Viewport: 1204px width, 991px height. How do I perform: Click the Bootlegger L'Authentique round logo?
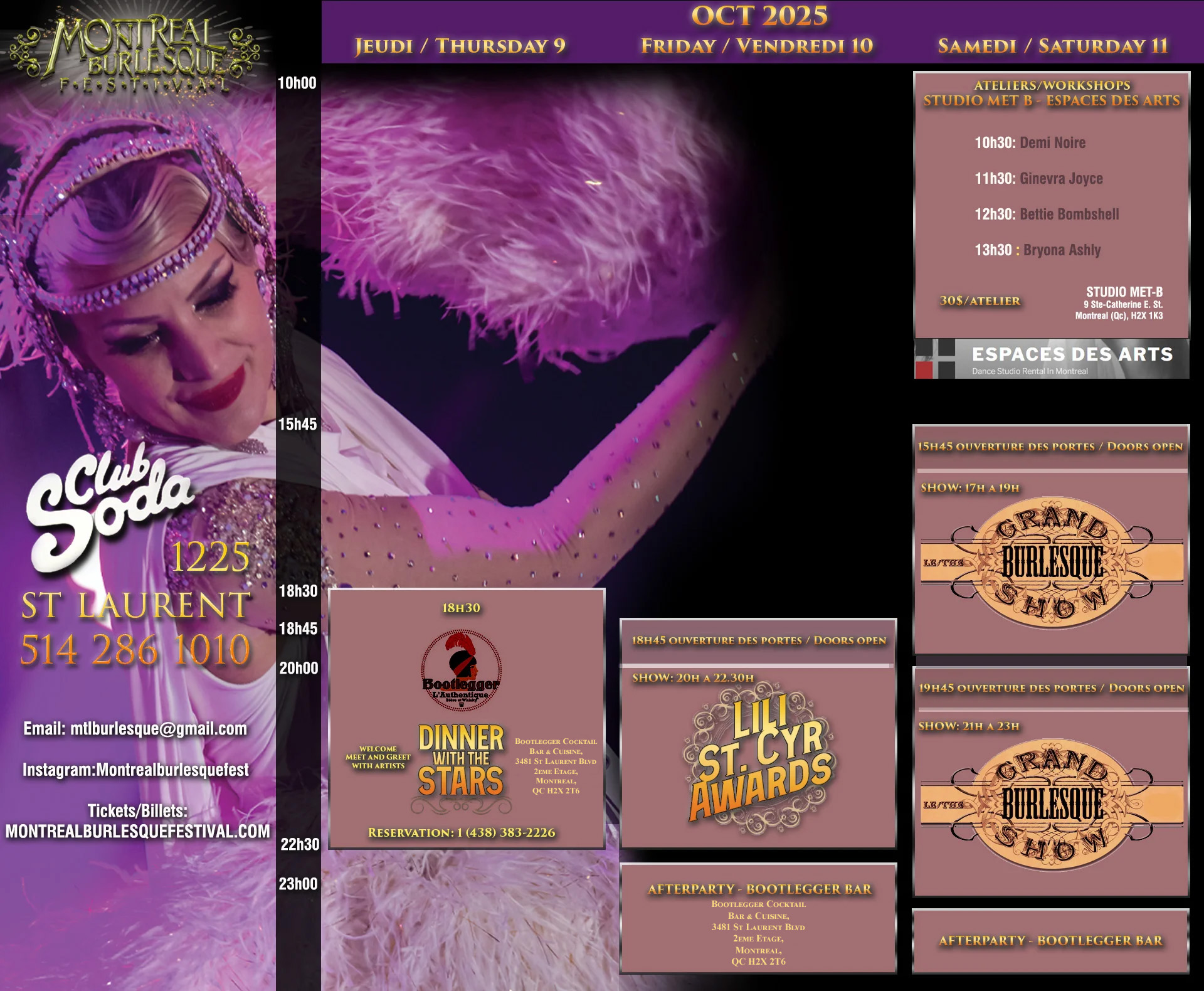(x=461, y=670)
